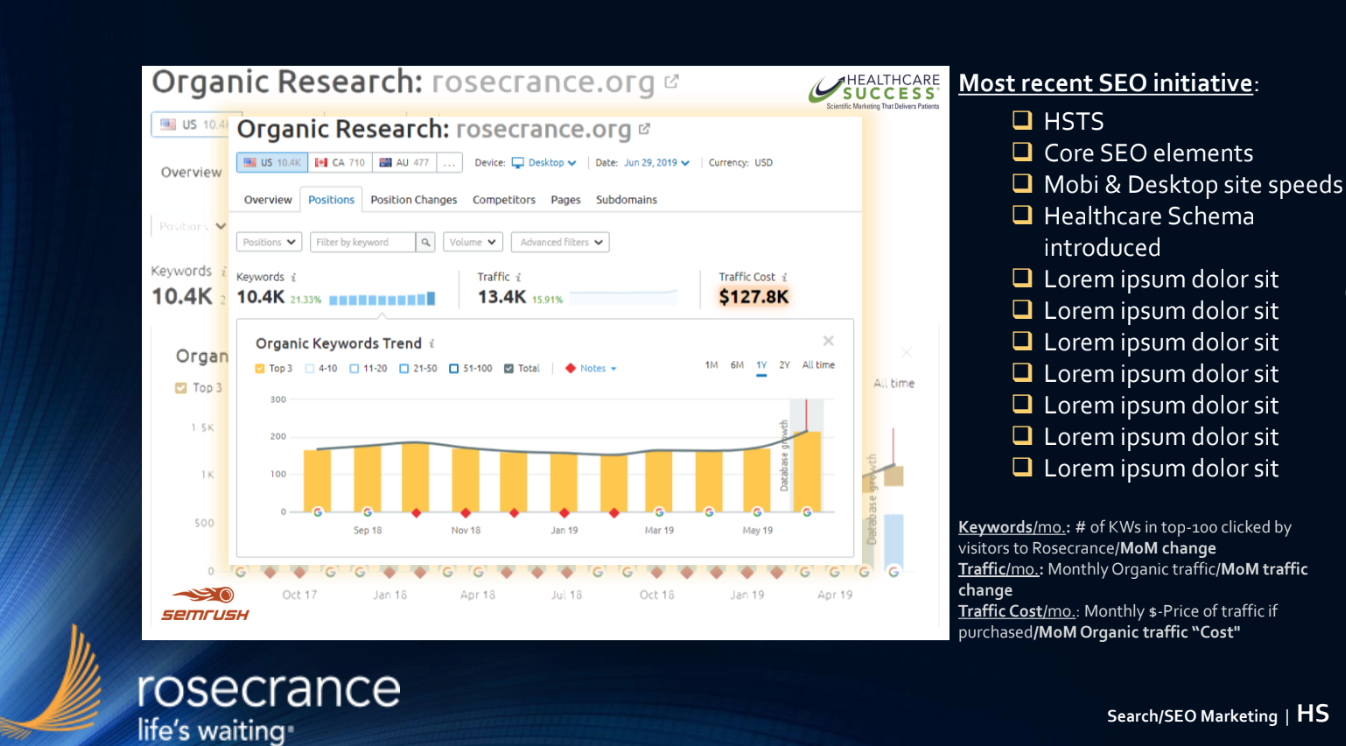Click info icon next to Traffic Cost label
Screen dimensions: 1346x746
click(x=785, y=277)
